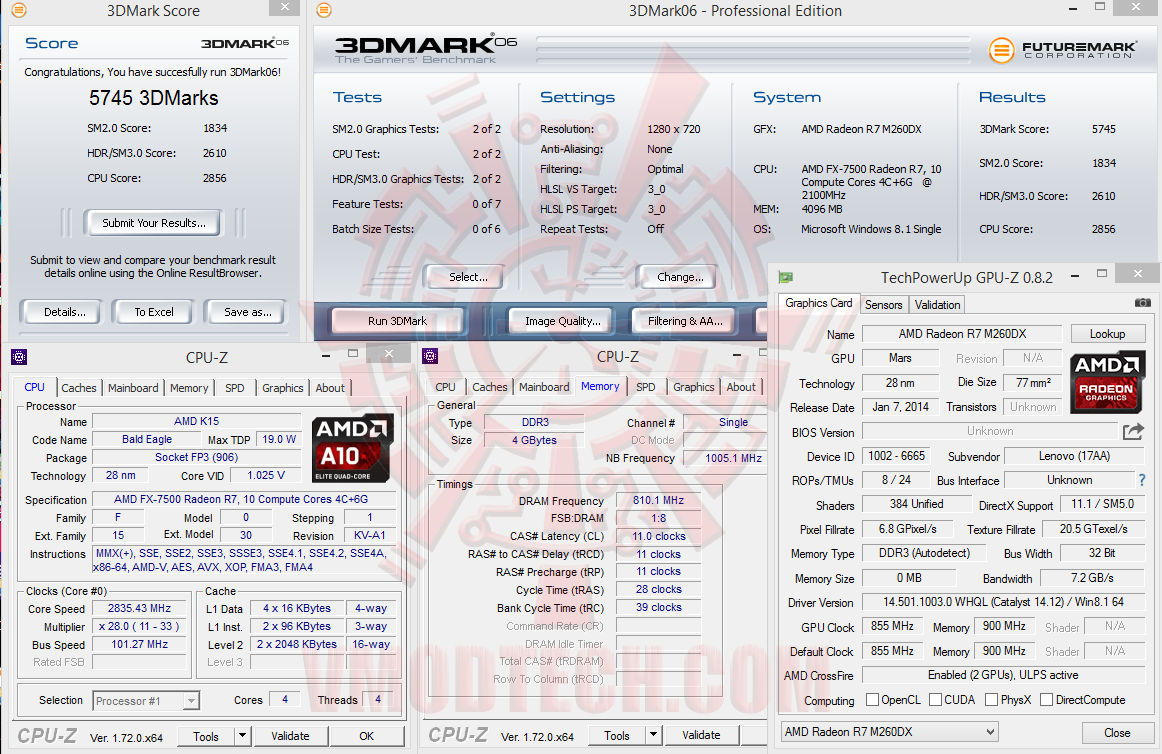Open Graphics tab in left CPU-Z
The width and height of the screenshot is (1162, 754).
tap(282, 388)
